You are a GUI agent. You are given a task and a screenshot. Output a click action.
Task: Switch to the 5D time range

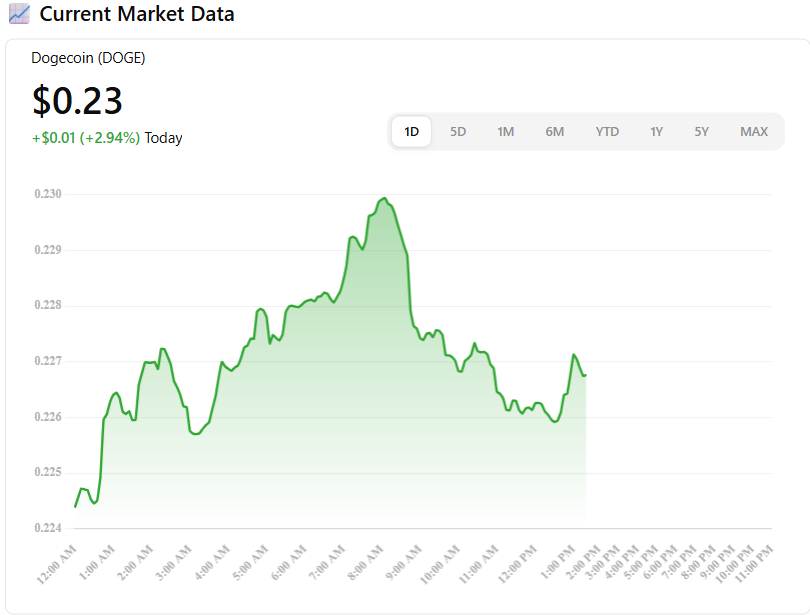tap(458, 132)
